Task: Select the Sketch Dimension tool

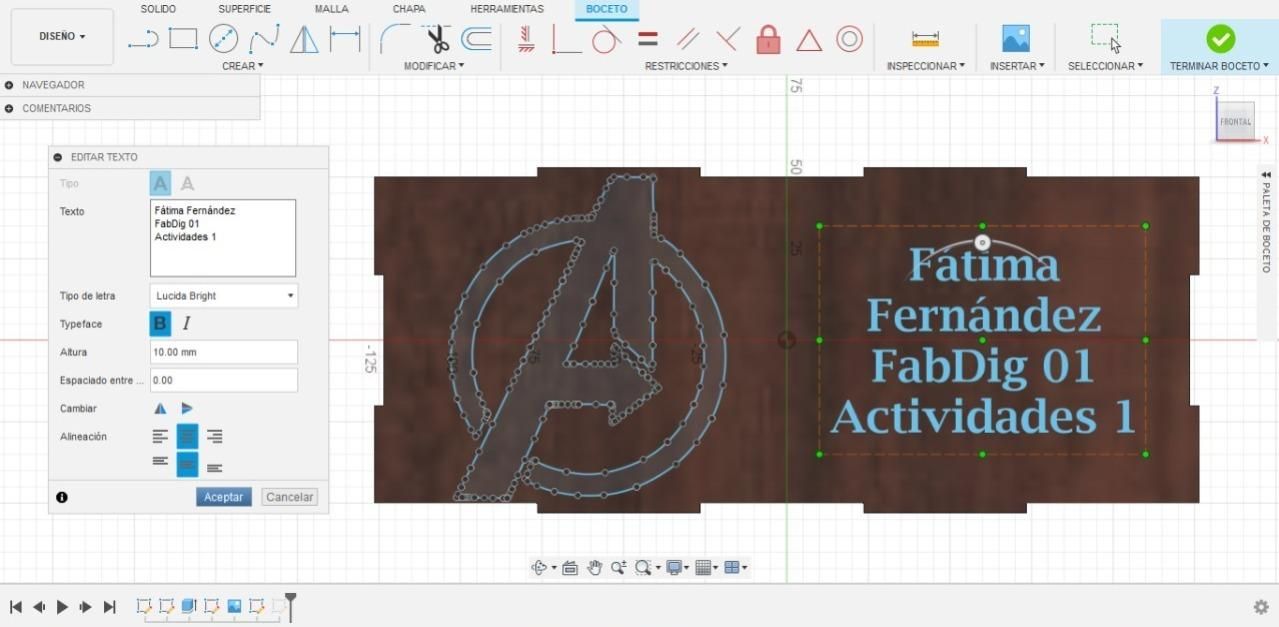Action: [x=345, y=39]
